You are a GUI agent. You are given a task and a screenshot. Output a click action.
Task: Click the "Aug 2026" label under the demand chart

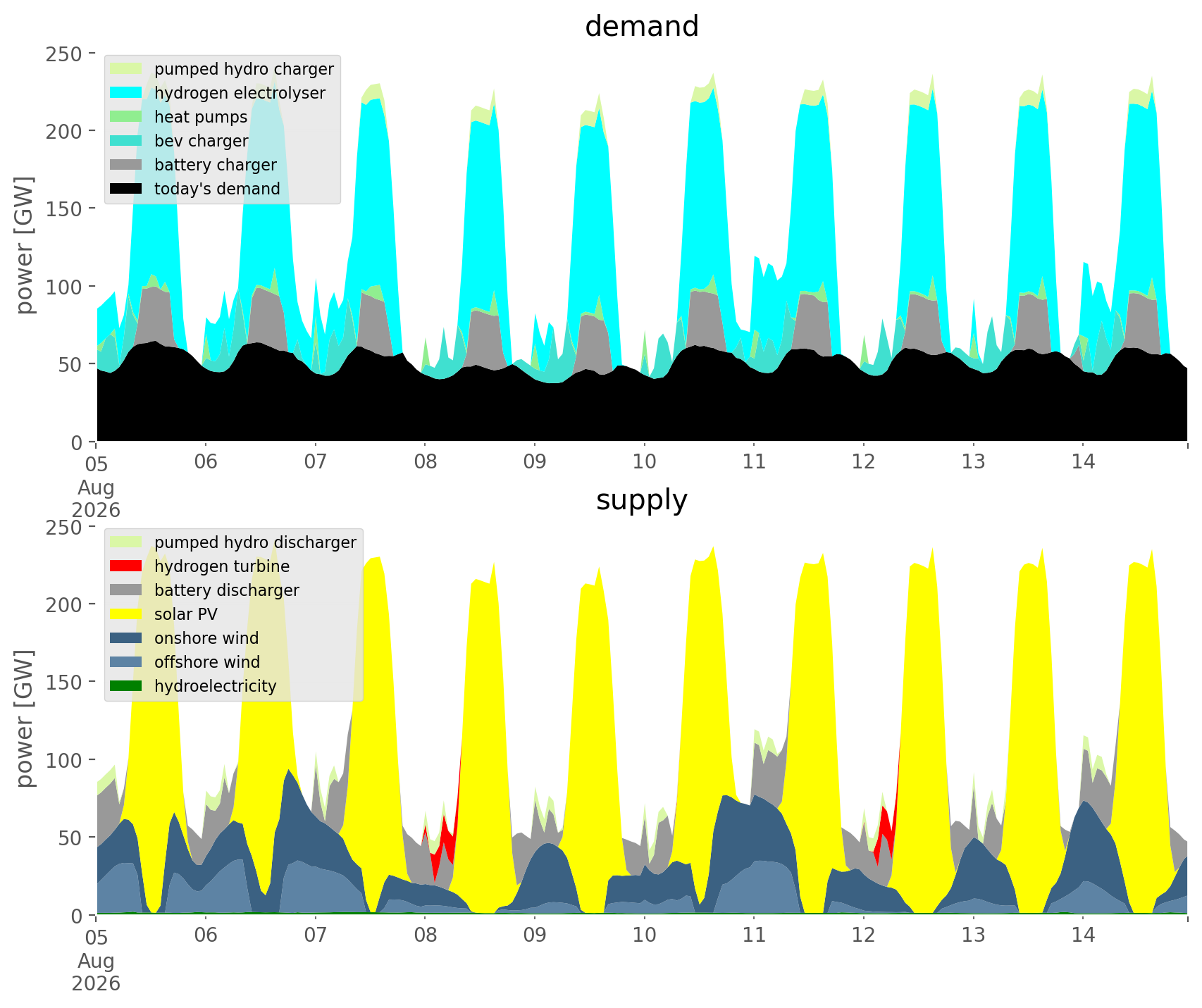[96, 499]
